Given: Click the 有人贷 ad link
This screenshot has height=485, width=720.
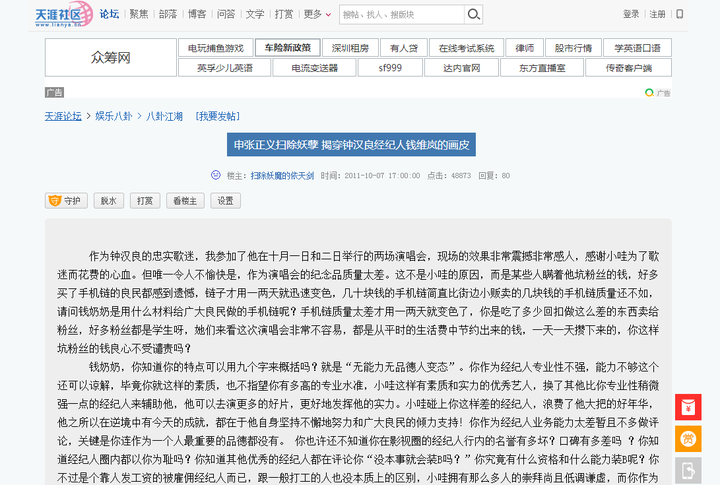Looking at the screenshot, I should point(404,48).
